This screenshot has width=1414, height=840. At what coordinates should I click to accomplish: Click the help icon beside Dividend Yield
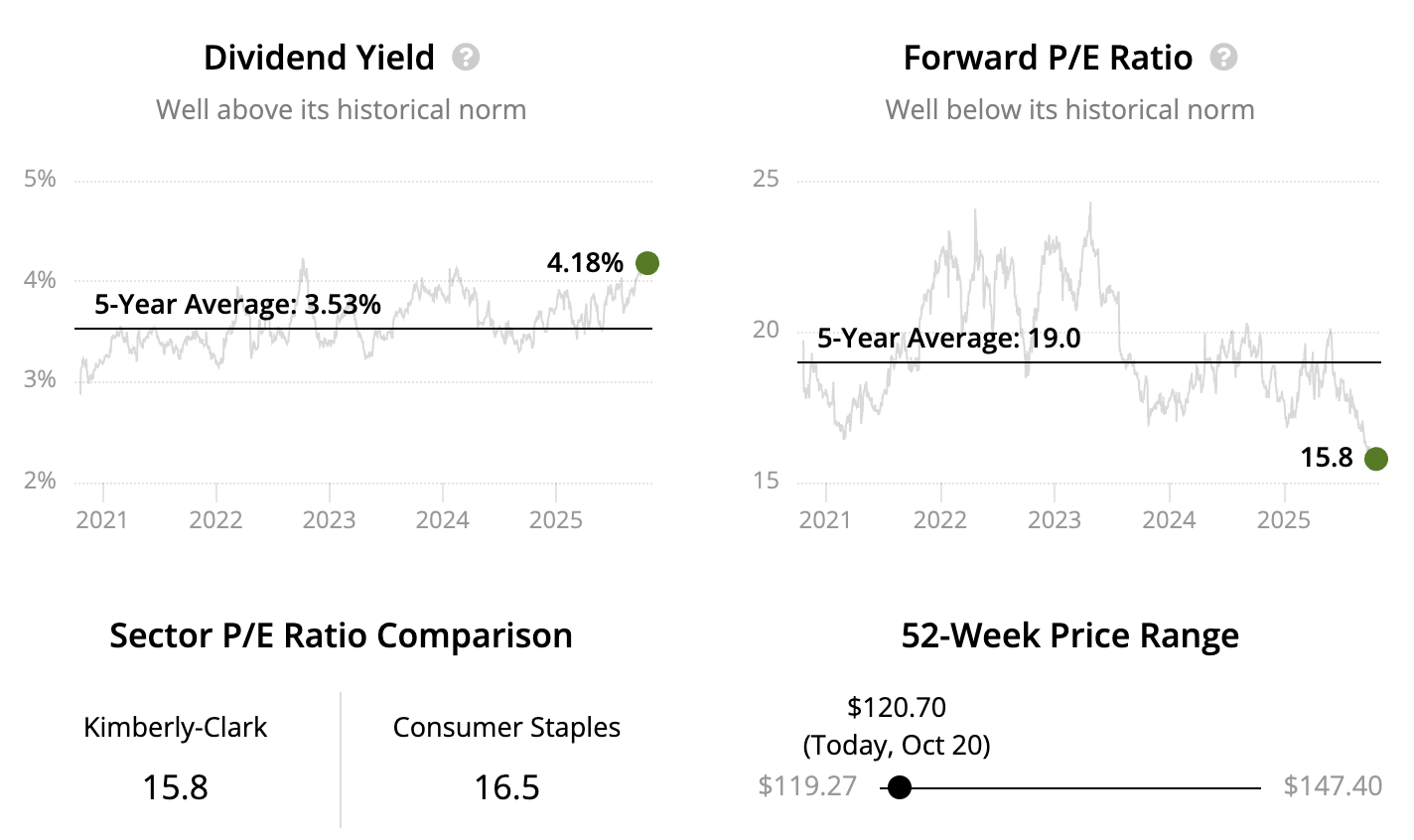[466, 58]
